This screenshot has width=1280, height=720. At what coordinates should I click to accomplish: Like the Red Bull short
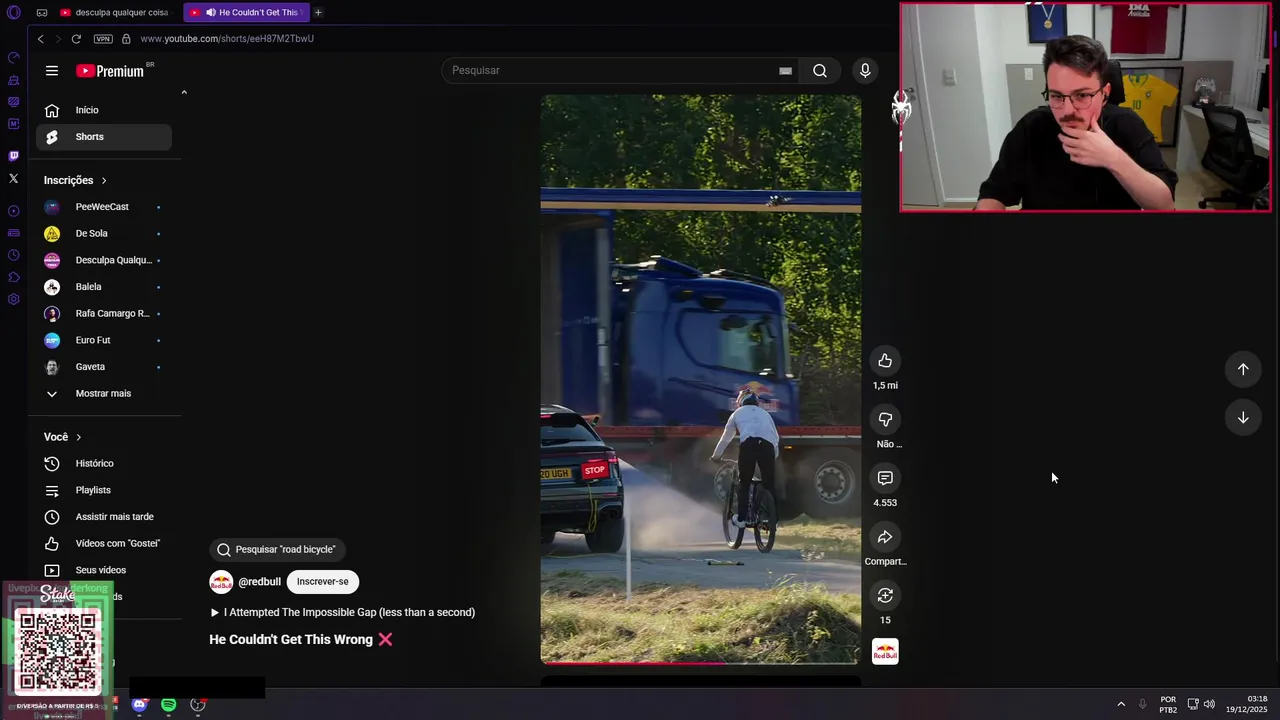[885, 361]
